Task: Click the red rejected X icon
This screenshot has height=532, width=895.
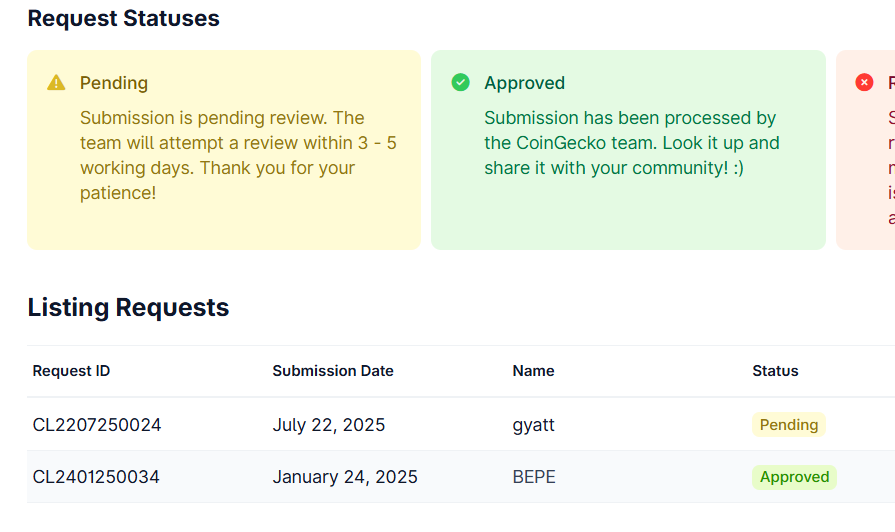Action: pos(864,82)
